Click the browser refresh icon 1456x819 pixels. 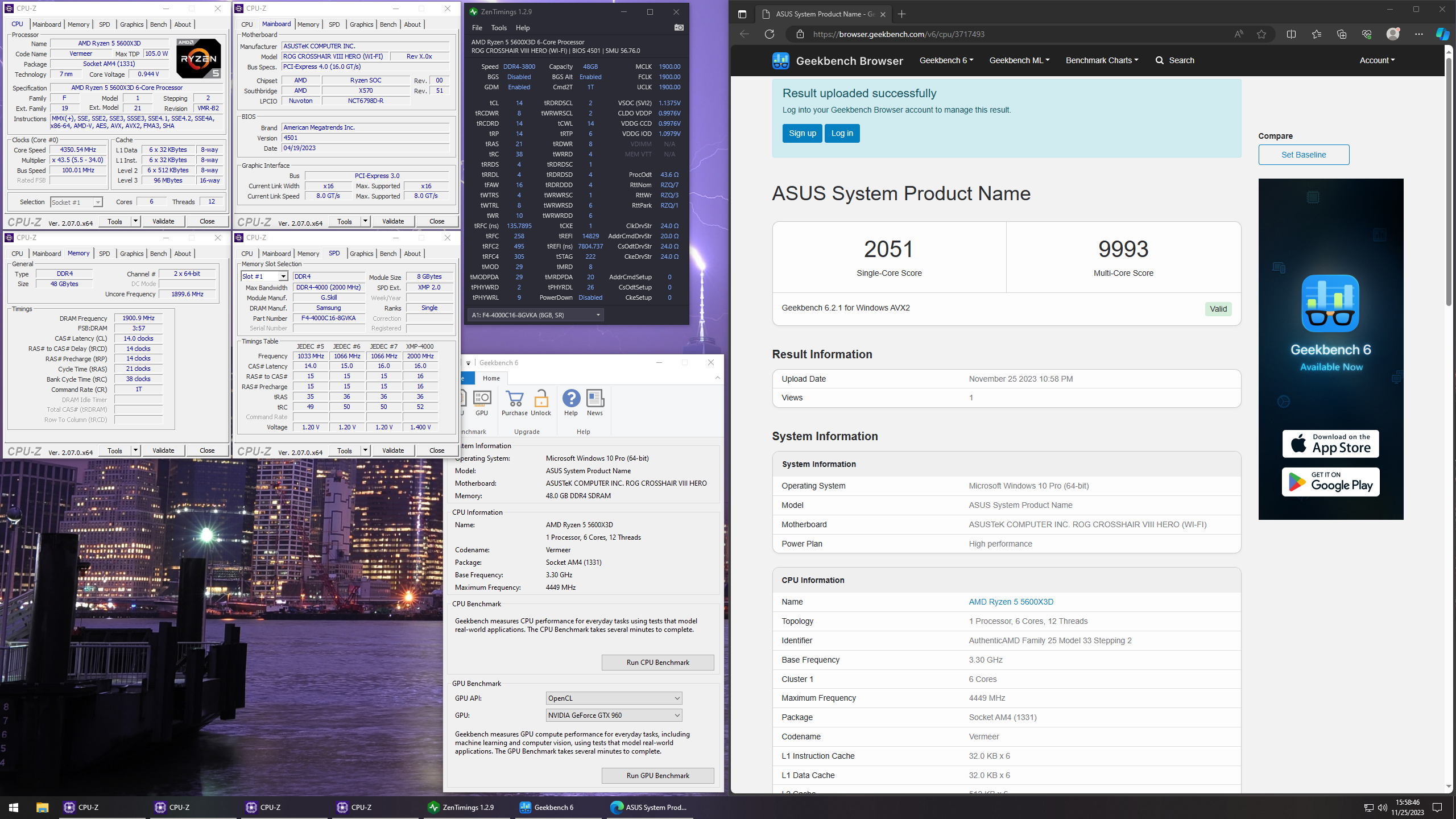[x=770, y=34]
